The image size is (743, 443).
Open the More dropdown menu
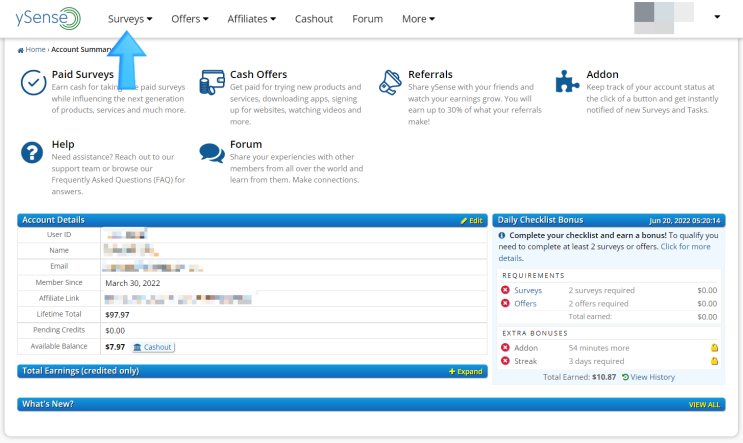point(418,19)
